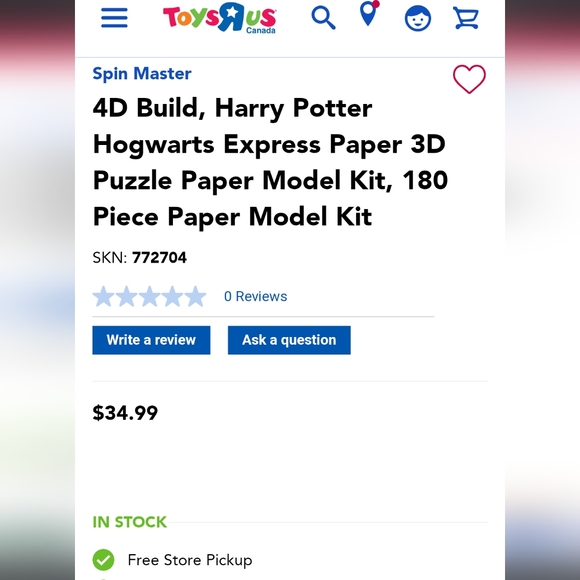Image resolution: width=580 pixels, height=580 pixels.
Task: Click the 0 Reviews link
Action: (256, 296)
